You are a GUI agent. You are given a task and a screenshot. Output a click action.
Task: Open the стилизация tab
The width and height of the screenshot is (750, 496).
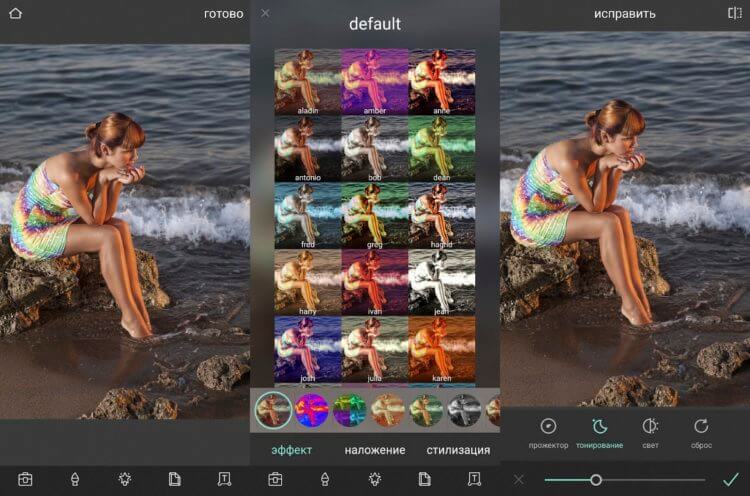458,450
